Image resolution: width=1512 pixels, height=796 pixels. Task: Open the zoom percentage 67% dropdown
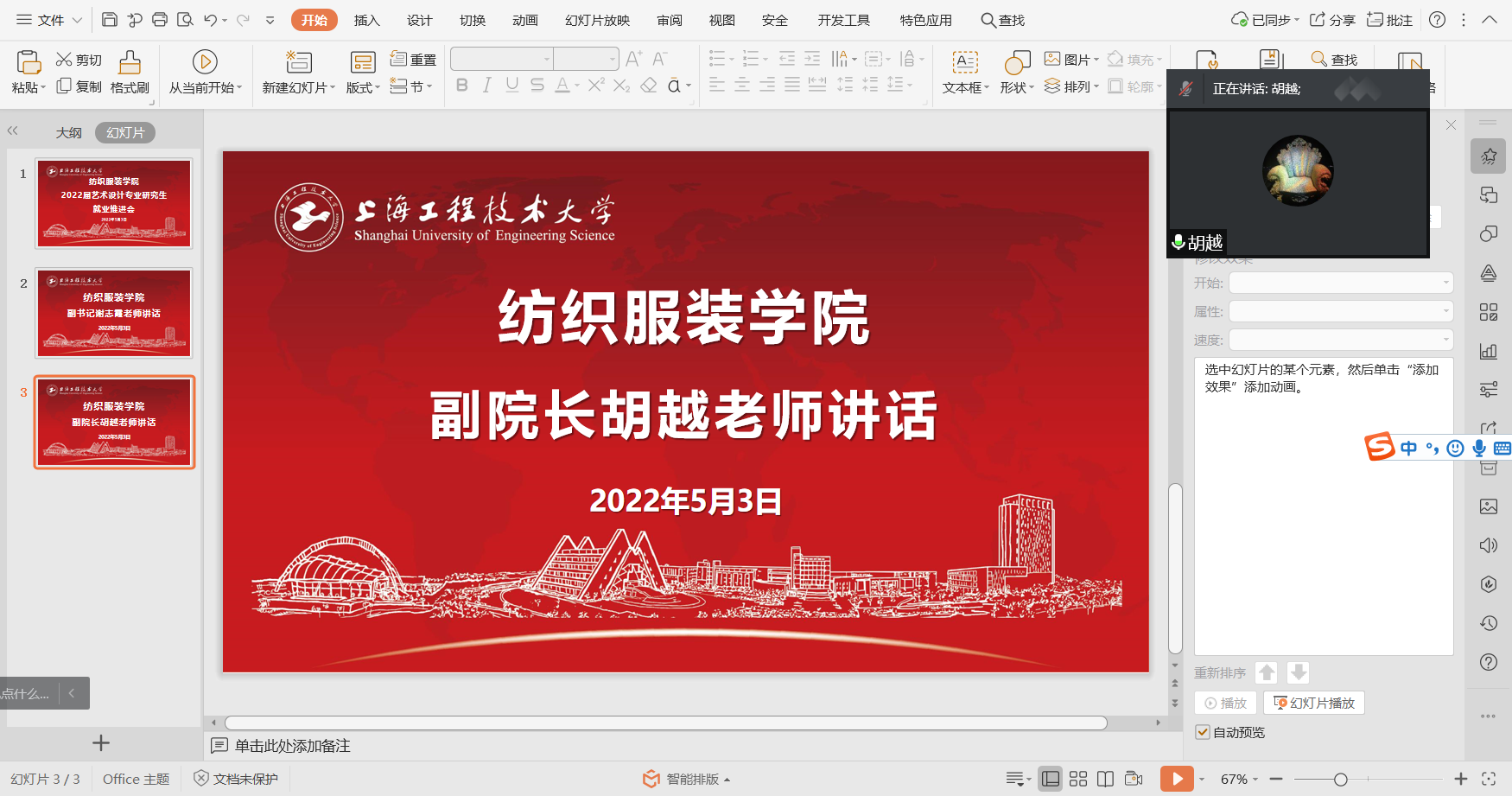tap(1239, 779)
